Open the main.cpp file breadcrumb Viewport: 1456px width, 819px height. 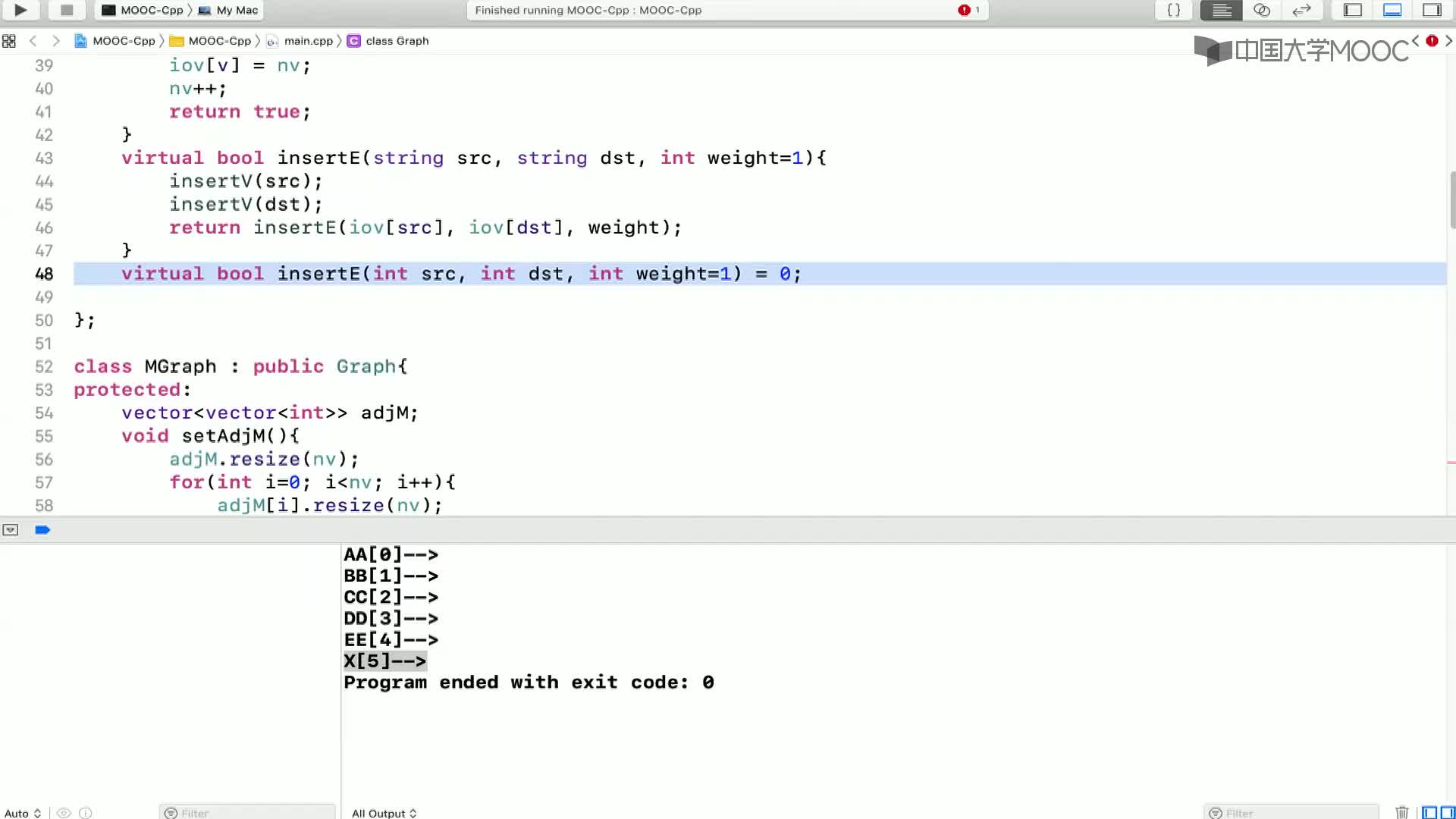pos(300,41)
